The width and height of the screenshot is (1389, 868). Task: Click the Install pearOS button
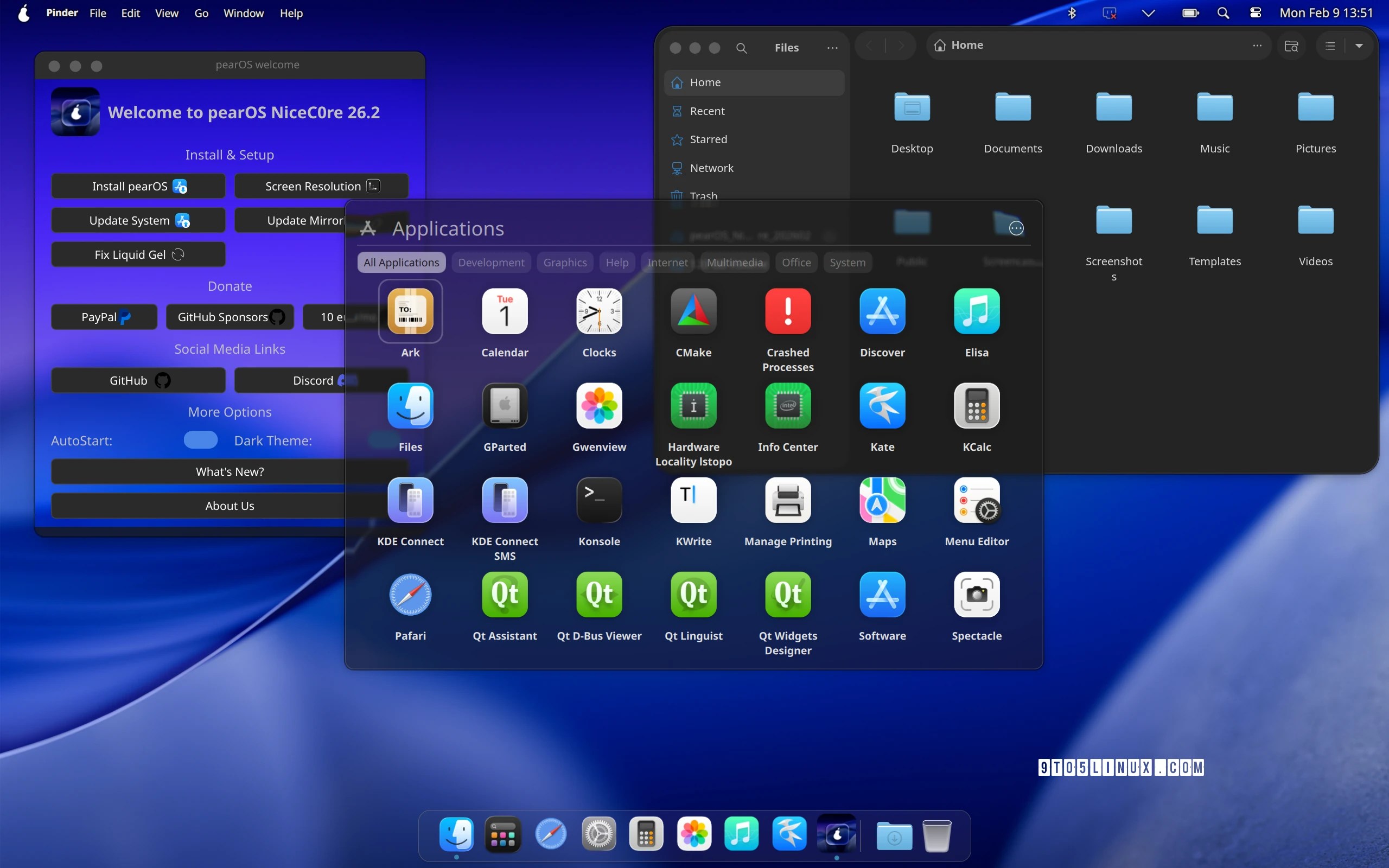coord(138,186)
